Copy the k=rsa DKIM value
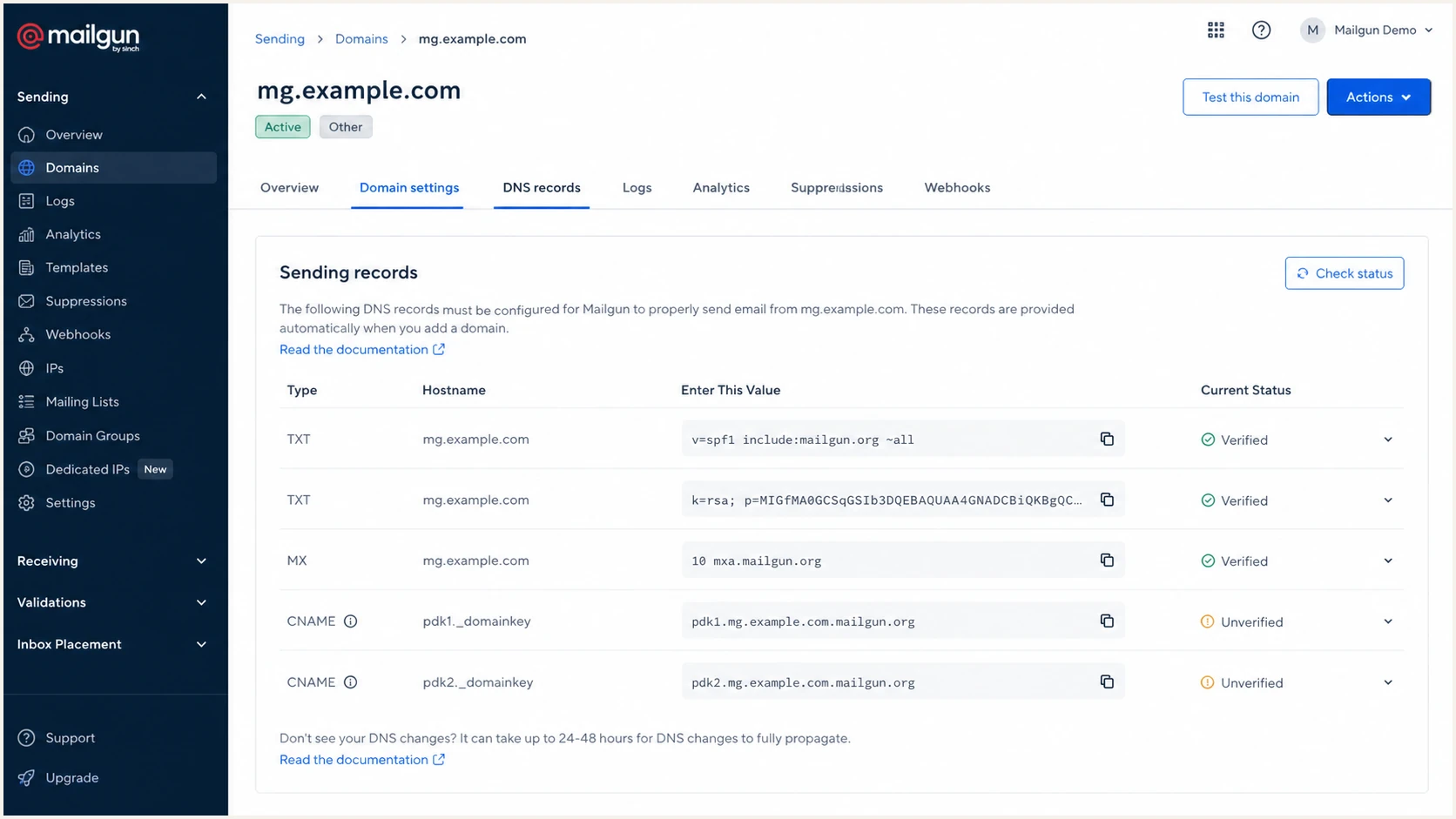The image size is (1456, 819). [1107, 500]
